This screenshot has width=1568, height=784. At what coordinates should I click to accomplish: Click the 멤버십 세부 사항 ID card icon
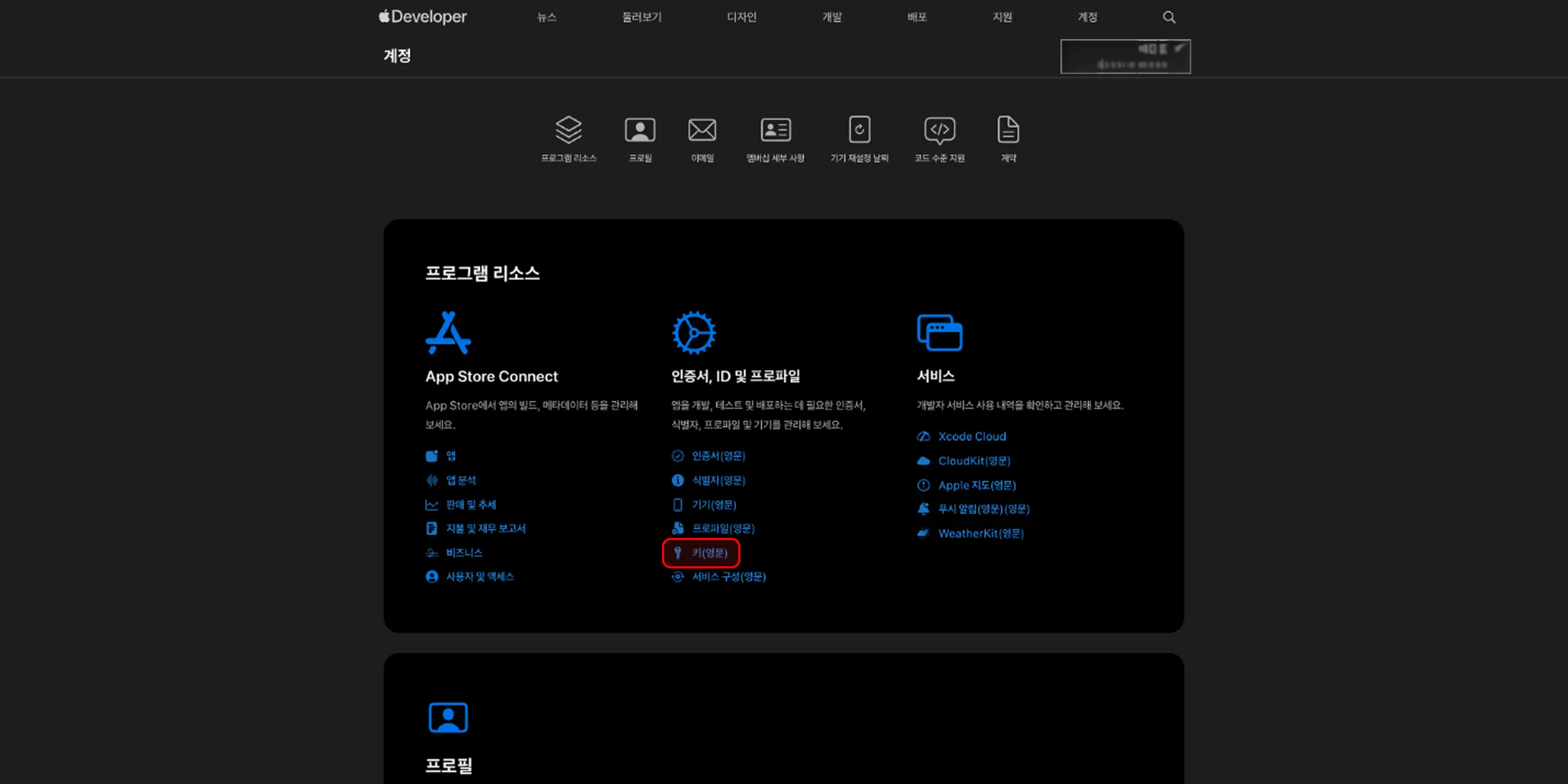(x=775, y=130)
